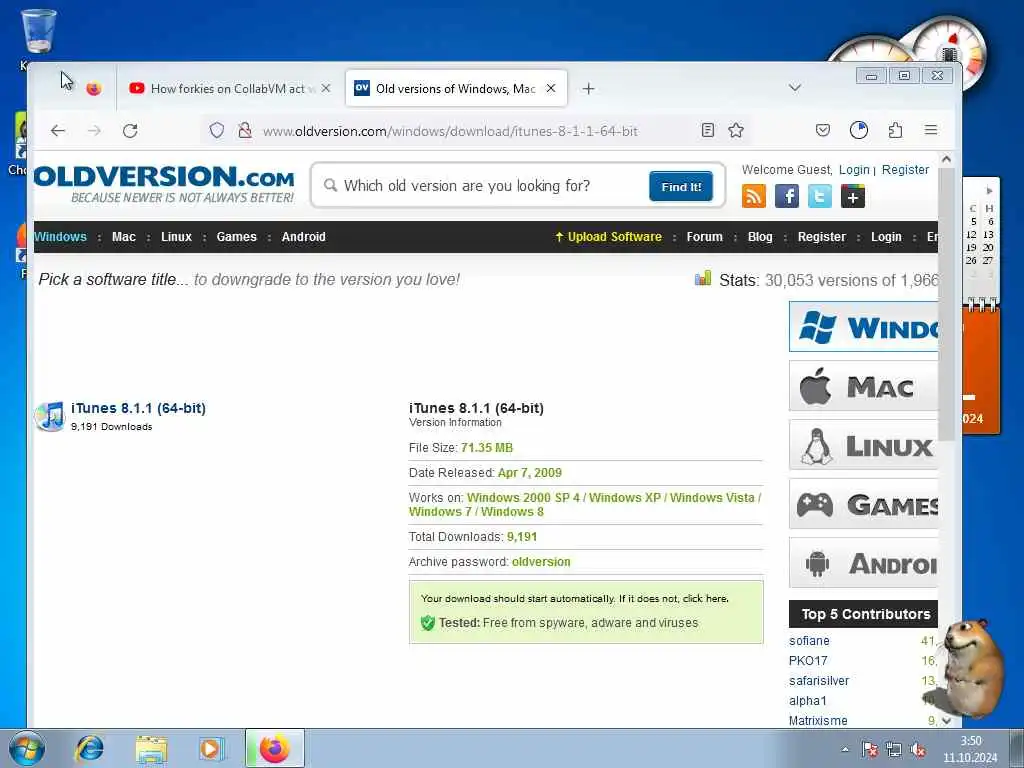
Task: Open contributor safarisilver profile
Action: coord(819,680)
